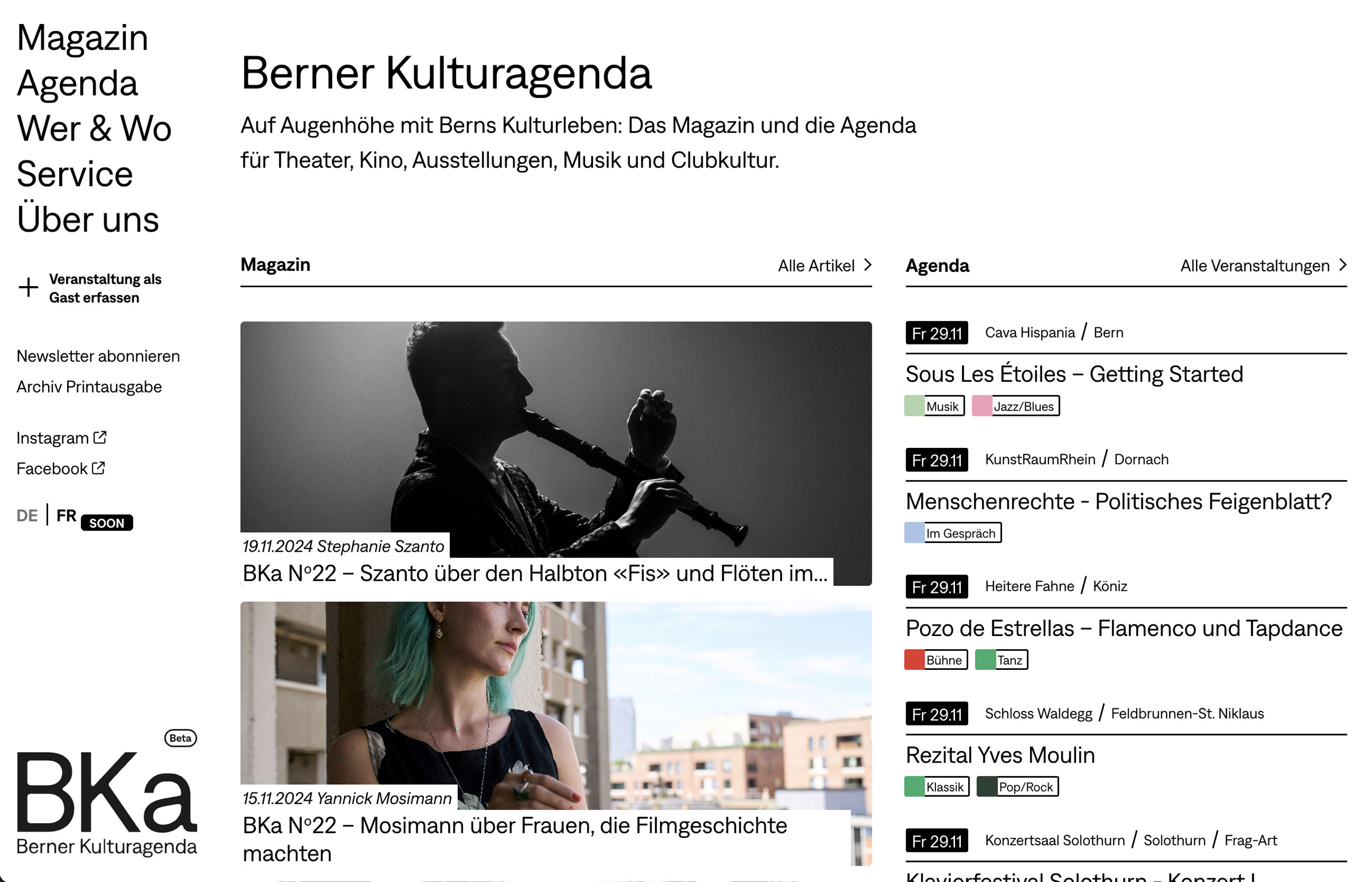Click the plus icon for Veranstaltung erfassen
The image size is (1372, 882).
(28, 288)
